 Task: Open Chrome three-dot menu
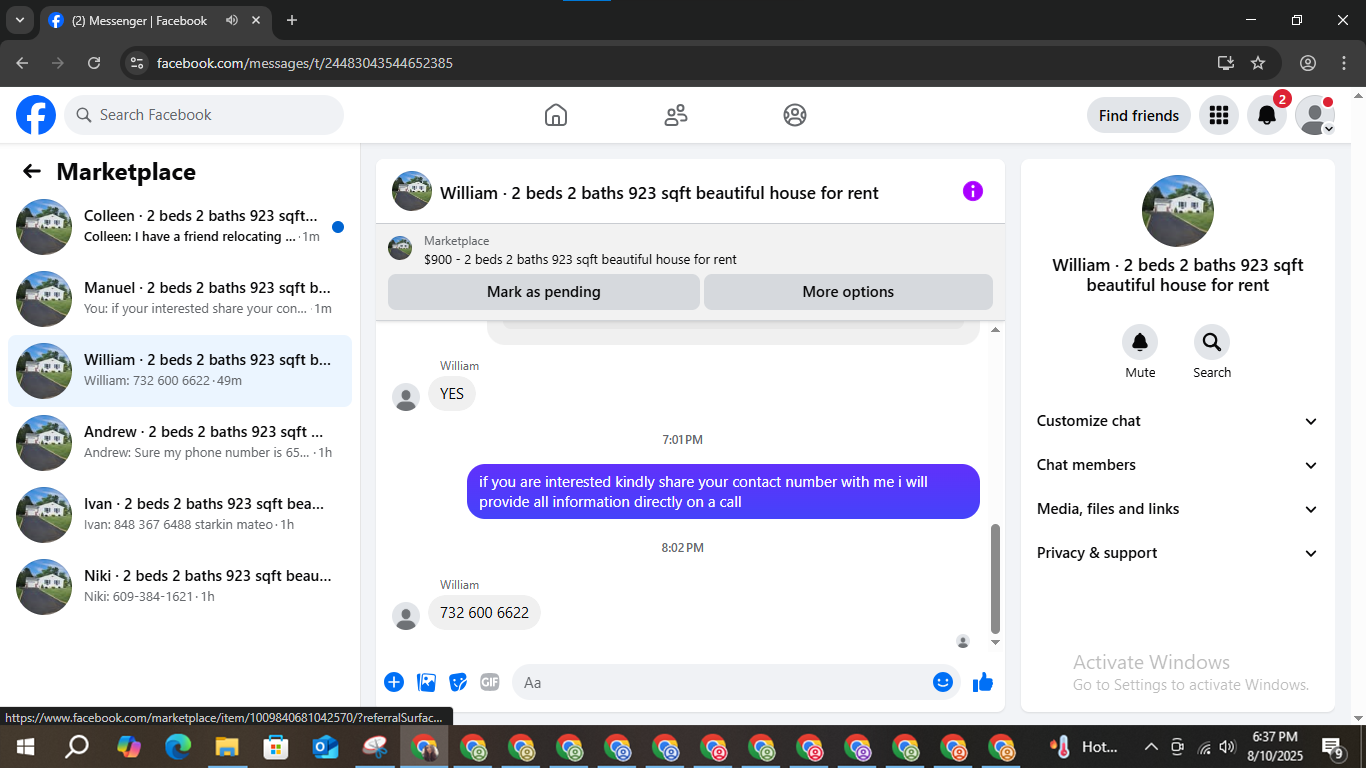coord(1343,63)
